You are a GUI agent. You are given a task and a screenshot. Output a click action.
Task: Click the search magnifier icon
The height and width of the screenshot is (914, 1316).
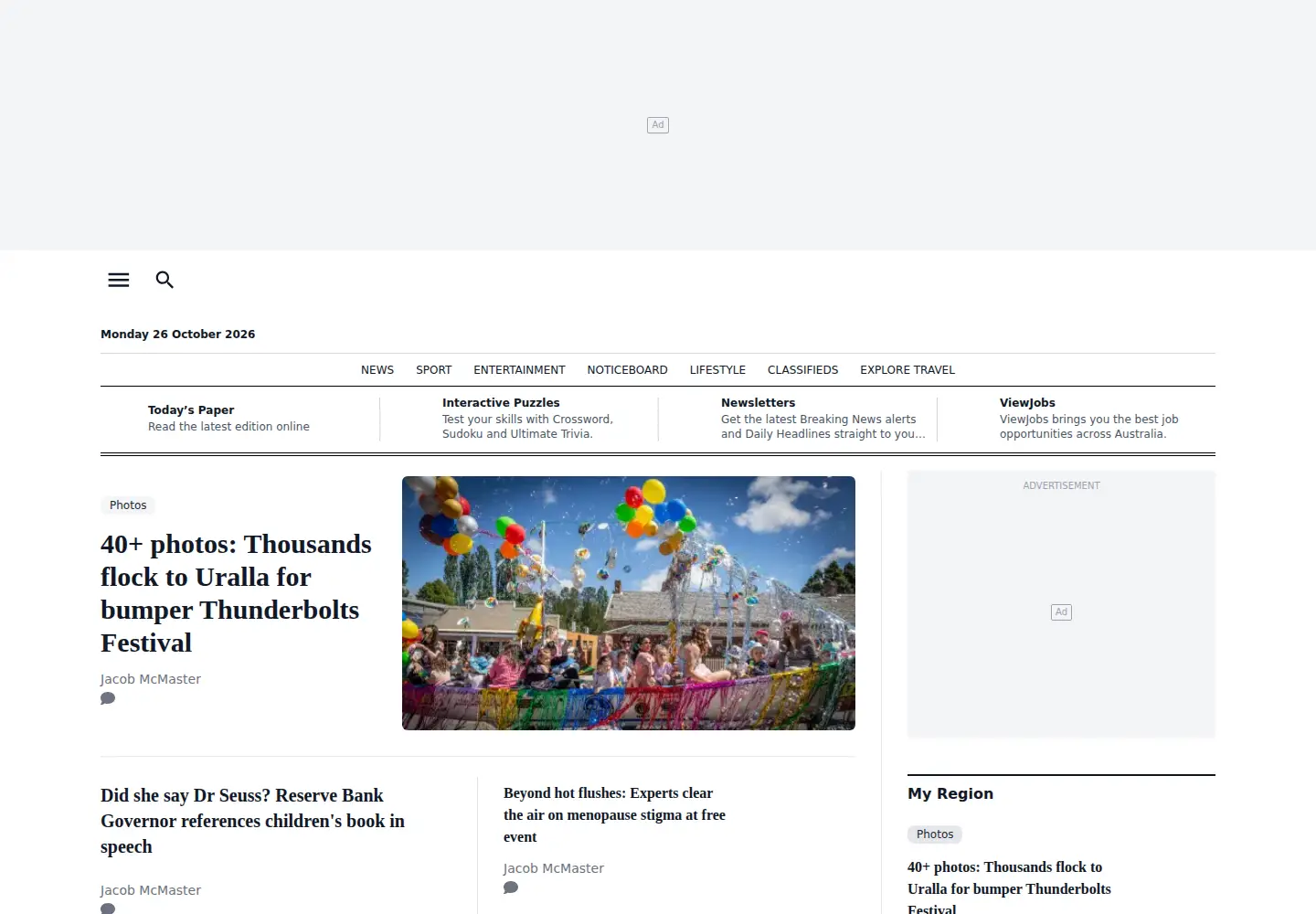coord(164,280)
